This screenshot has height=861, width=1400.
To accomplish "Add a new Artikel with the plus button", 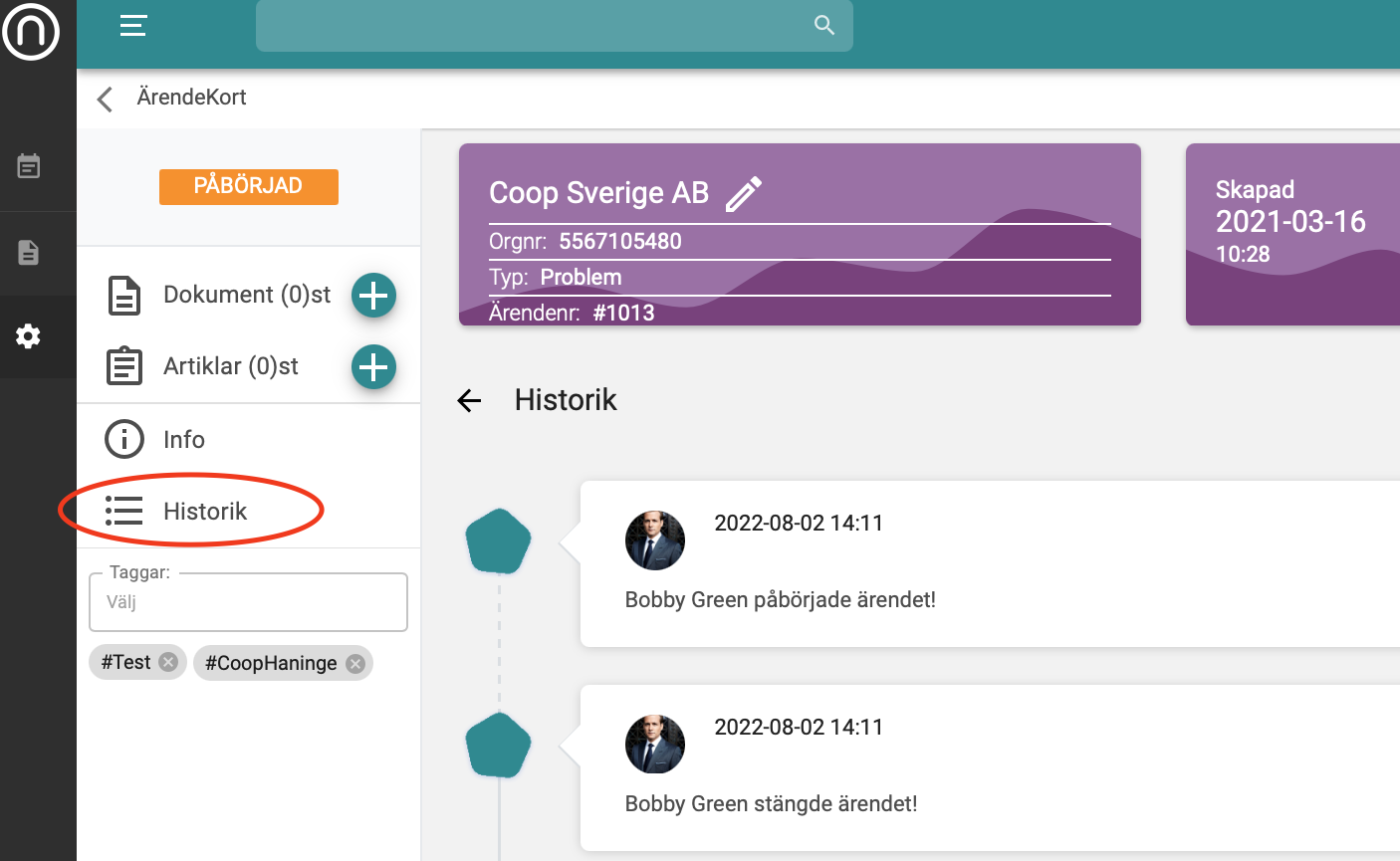I will click(373, 367).
